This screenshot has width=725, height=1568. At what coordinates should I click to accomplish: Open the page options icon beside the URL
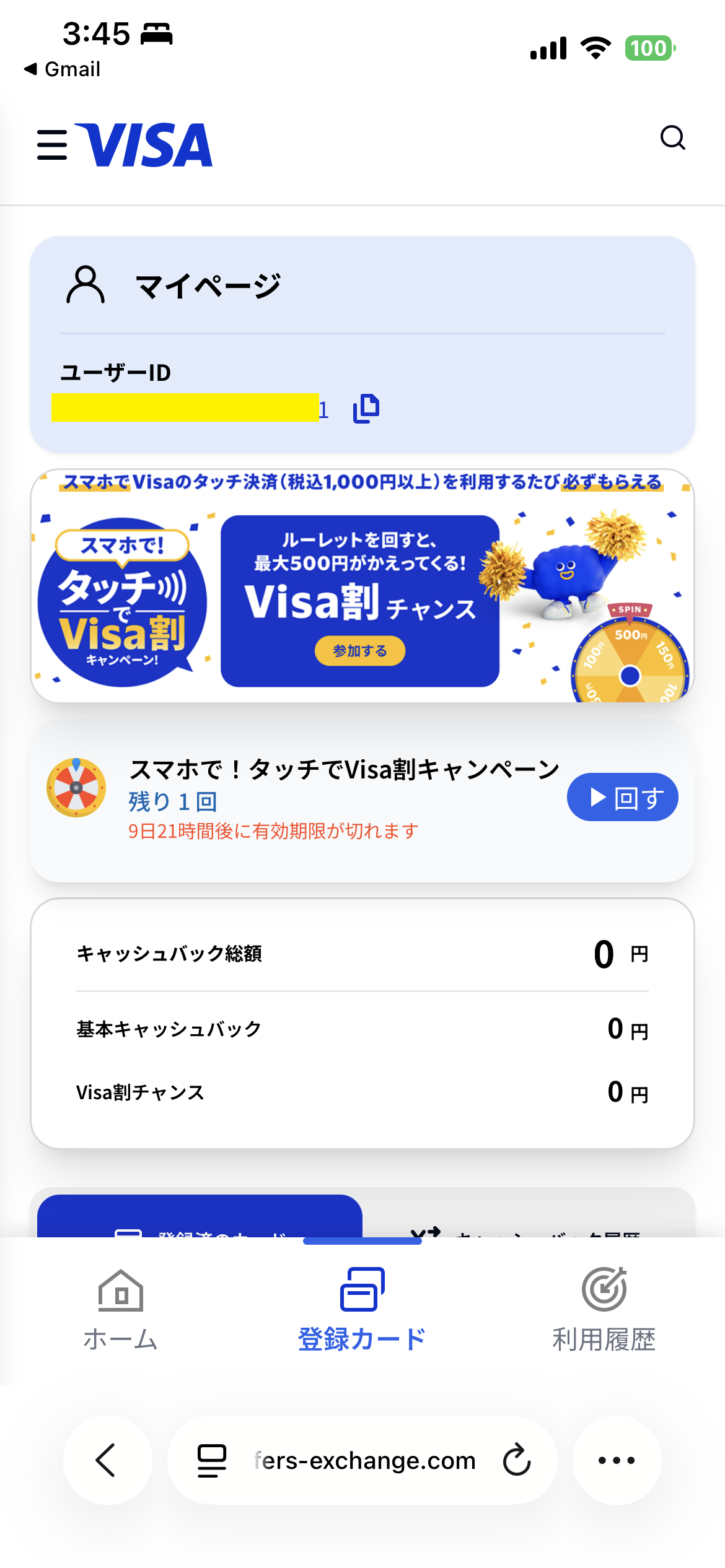(211, 1460)
